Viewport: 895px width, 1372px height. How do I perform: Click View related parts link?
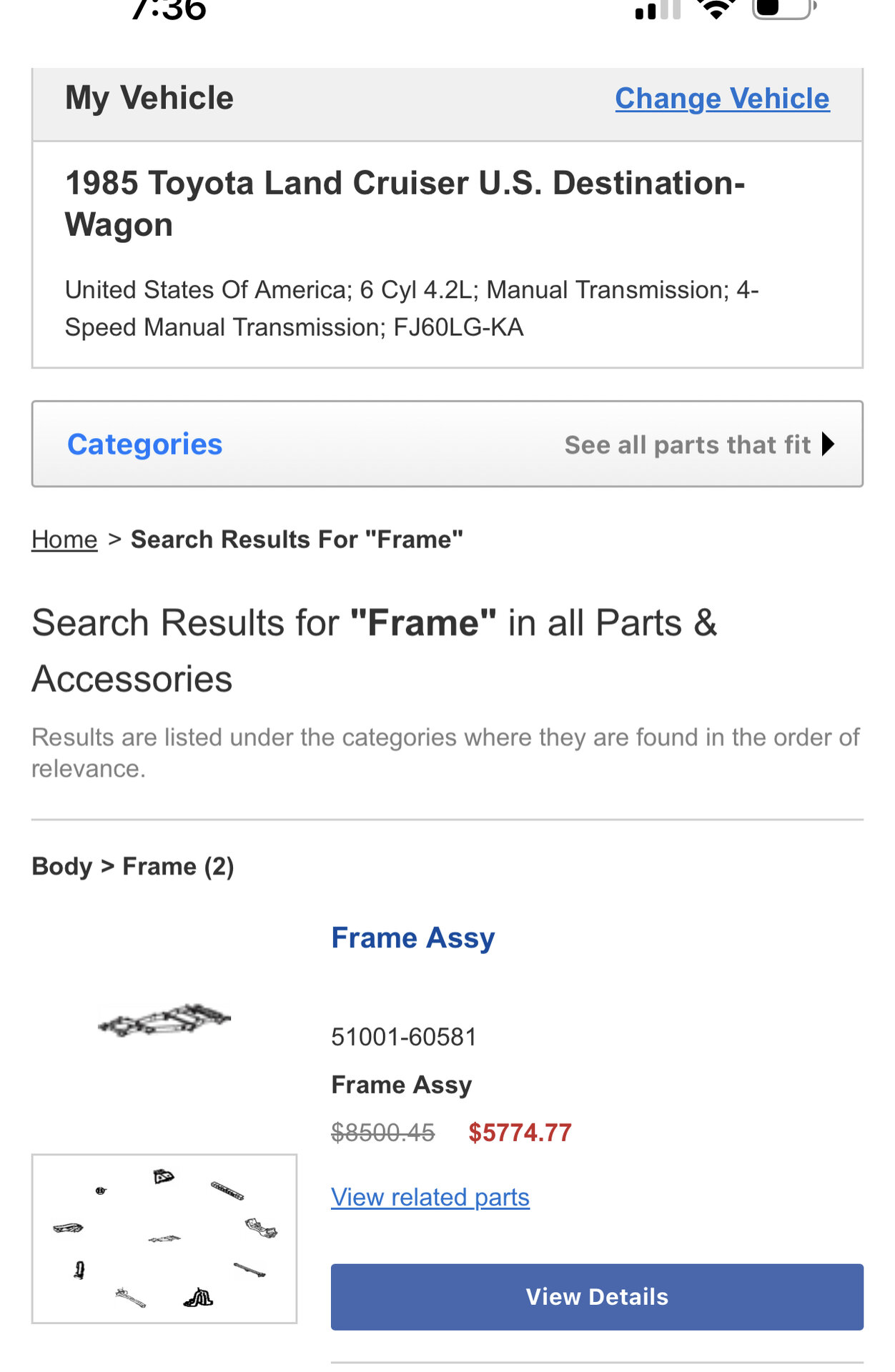pyautogui.click(x=430, y=1197)
